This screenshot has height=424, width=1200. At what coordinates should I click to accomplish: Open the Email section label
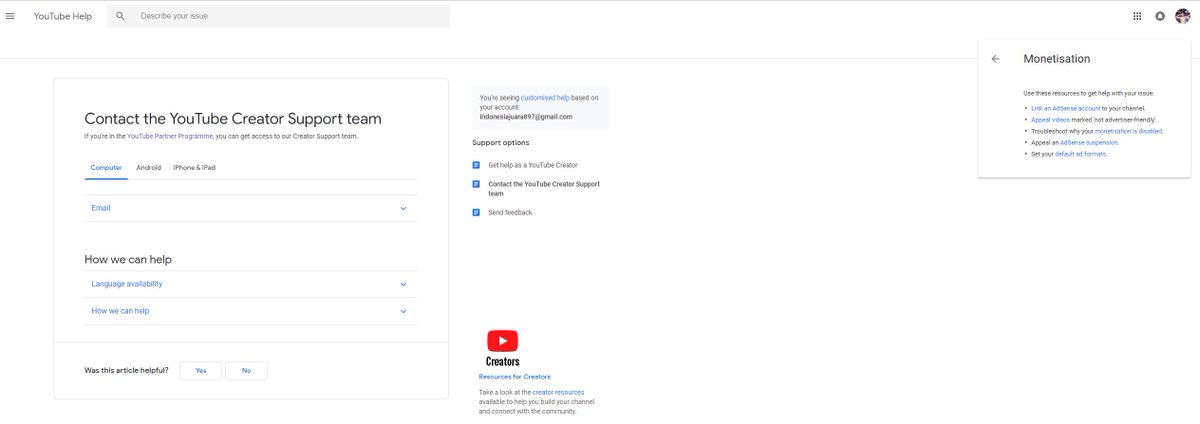[101, 208]
